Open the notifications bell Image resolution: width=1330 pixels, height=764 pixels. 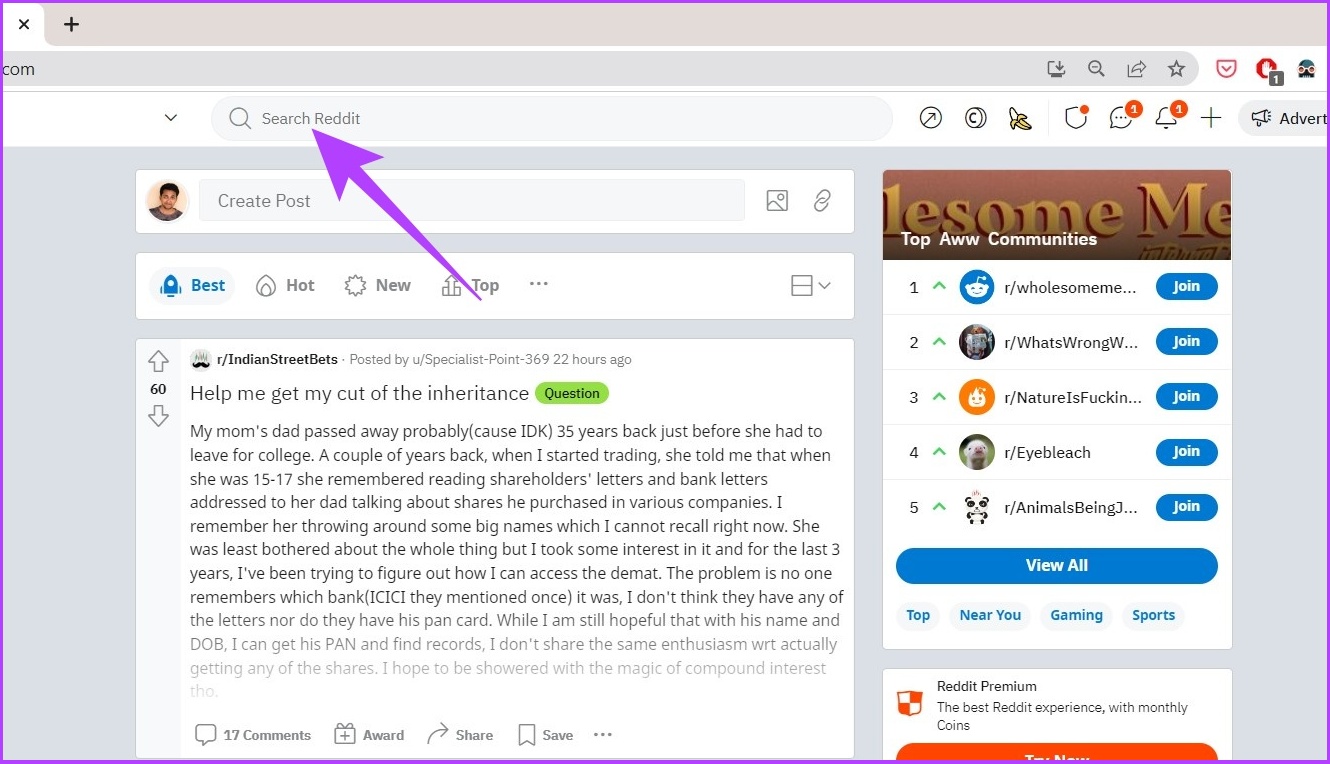point(1166,118)
